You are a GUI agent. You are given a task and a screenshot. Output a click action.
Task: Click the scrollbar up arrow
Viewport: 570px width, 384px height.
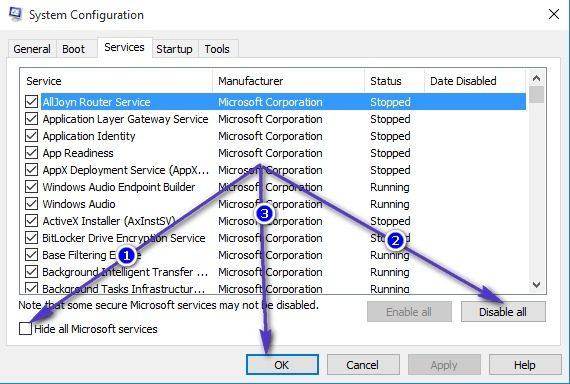coord(536,78)
